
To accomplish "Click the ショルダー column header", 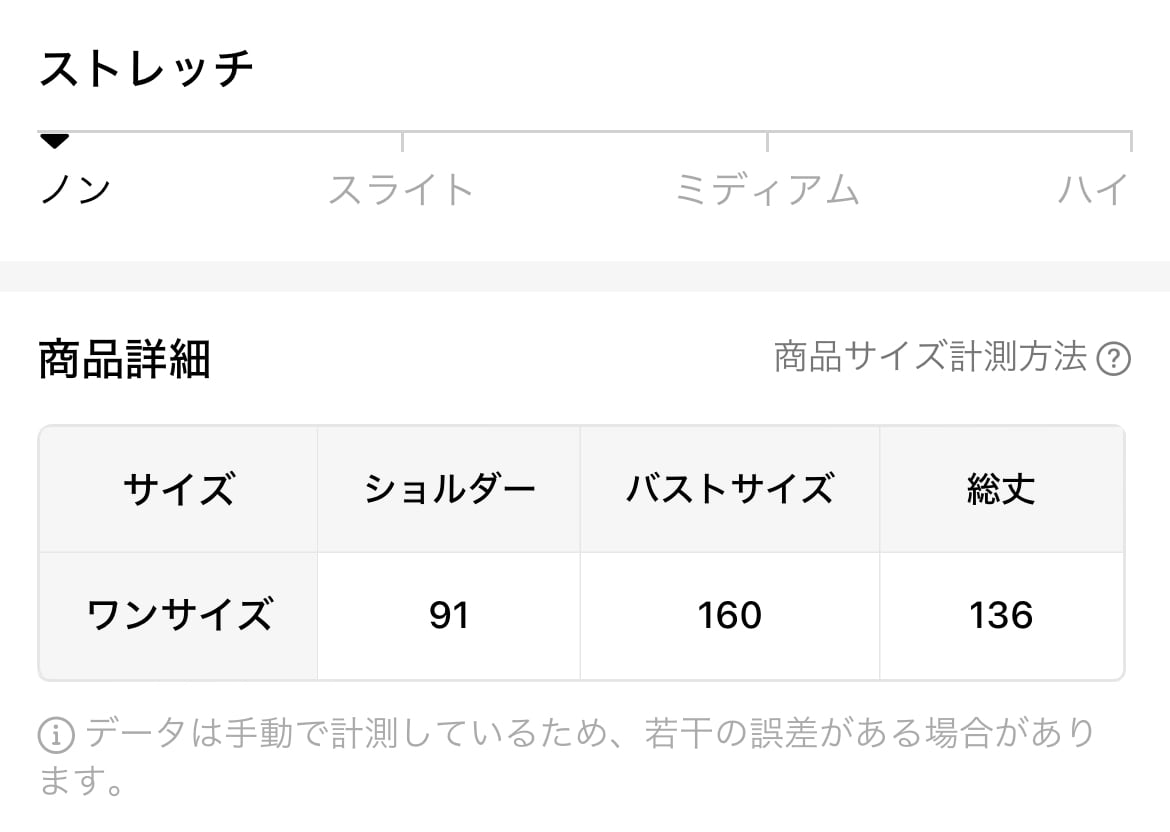I will point(449,490).
